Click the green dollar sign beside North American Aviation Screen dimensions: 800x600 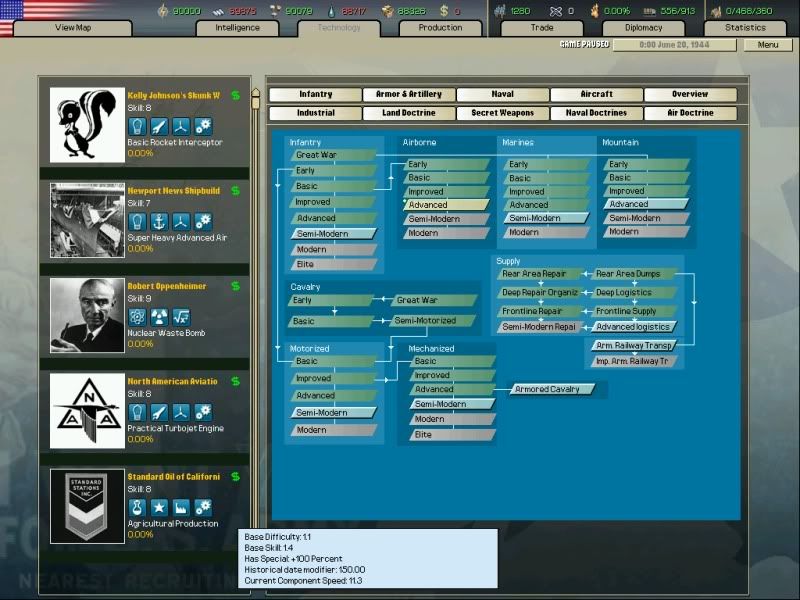(235, 382)
